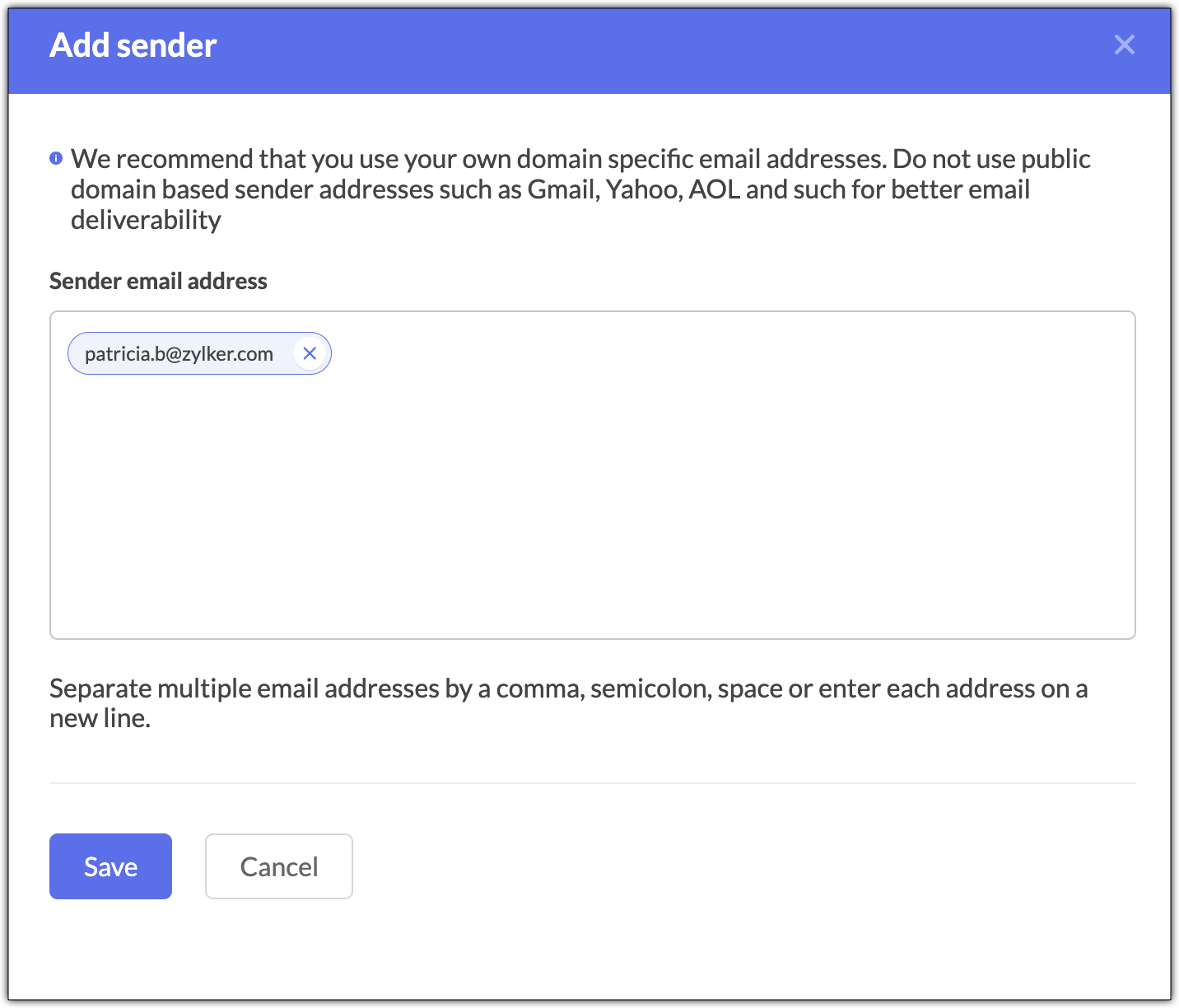Screen dimensions: 1179x1008
Task: Remove patricia.b@zylker.com chip via its X
Action: tap(310, 353)
